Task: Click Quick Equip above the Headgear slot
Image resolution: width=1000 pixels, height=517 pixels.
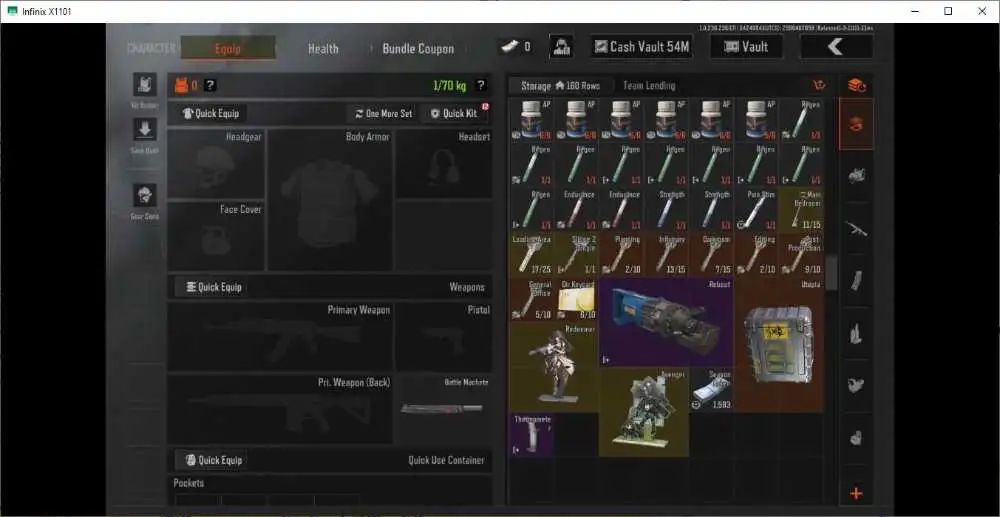Action: click(211, 113)
